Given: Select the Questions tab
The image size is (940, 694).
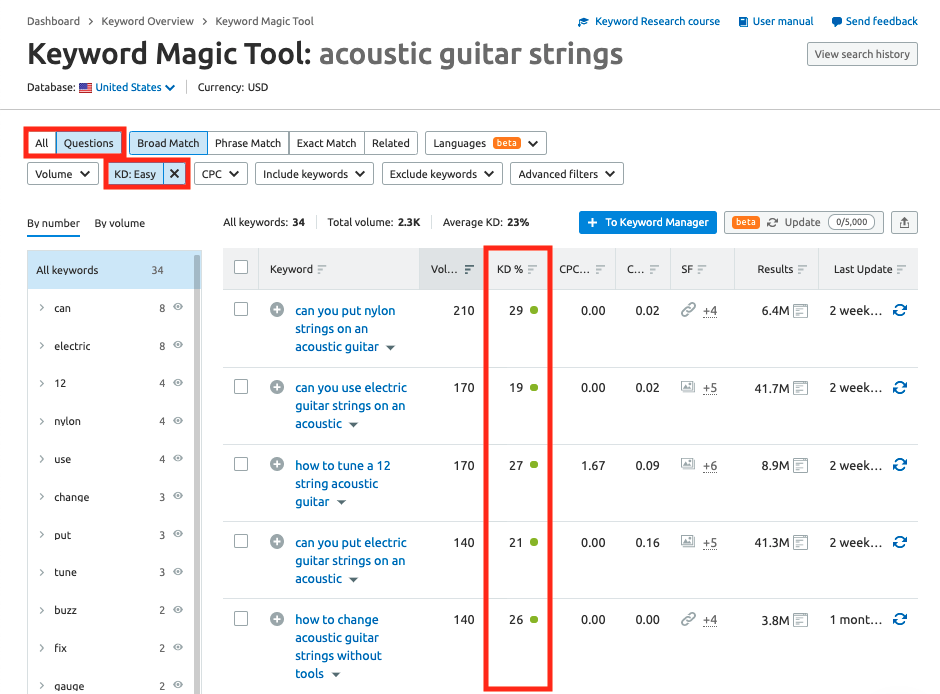Looking at the screenshot, I should [x=89, y=143].
